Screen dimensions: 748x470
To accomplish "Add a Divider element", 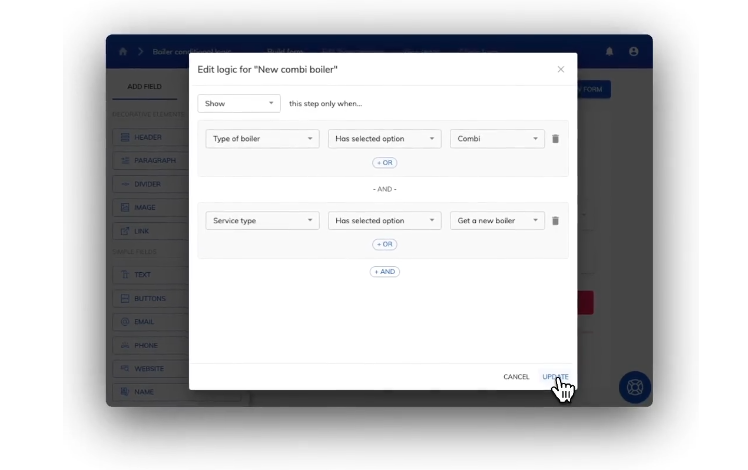I will [151, 184].
